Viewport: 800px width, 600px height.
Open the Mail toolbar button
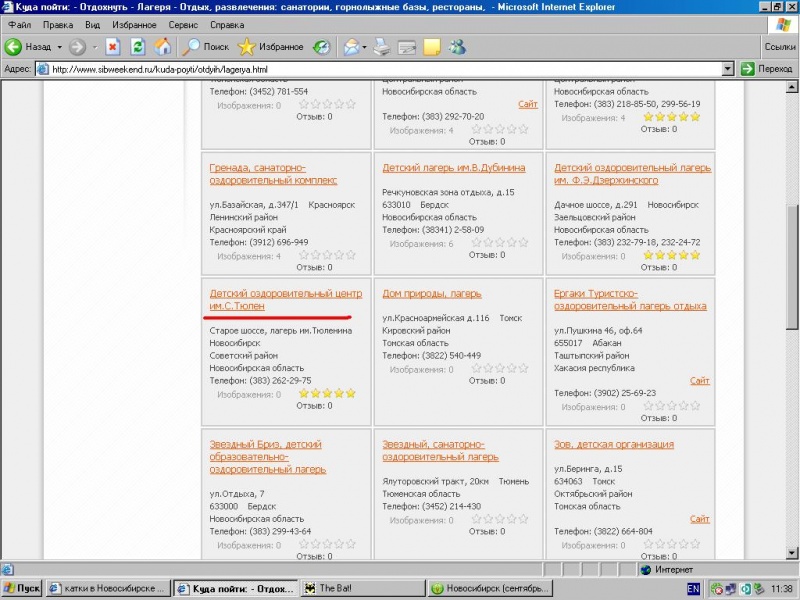(x=352, y=47)
